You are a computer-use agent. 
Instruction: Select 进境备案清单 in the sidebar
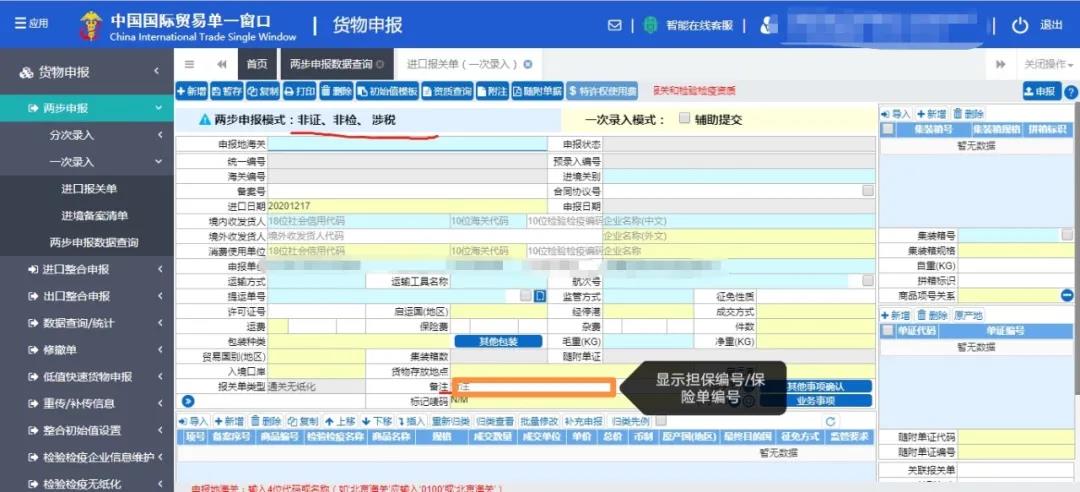[95, 215]
